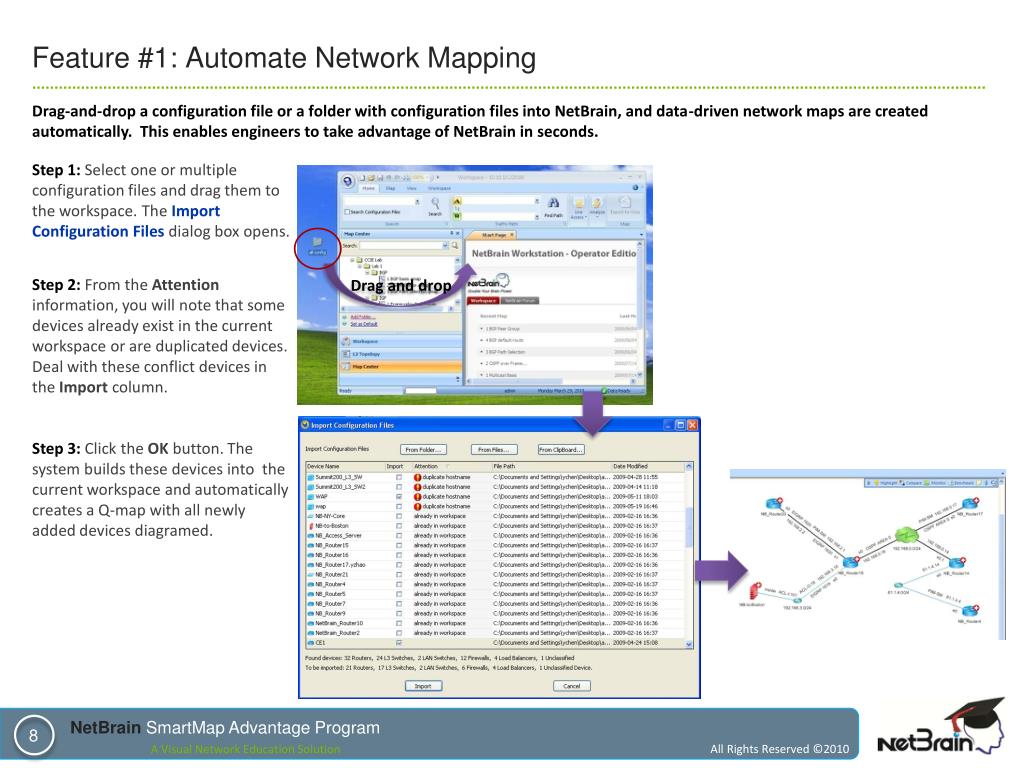Click the Map Center search magnifier icon
This screenshot has width=1024, height=768.
pos(455,246)
